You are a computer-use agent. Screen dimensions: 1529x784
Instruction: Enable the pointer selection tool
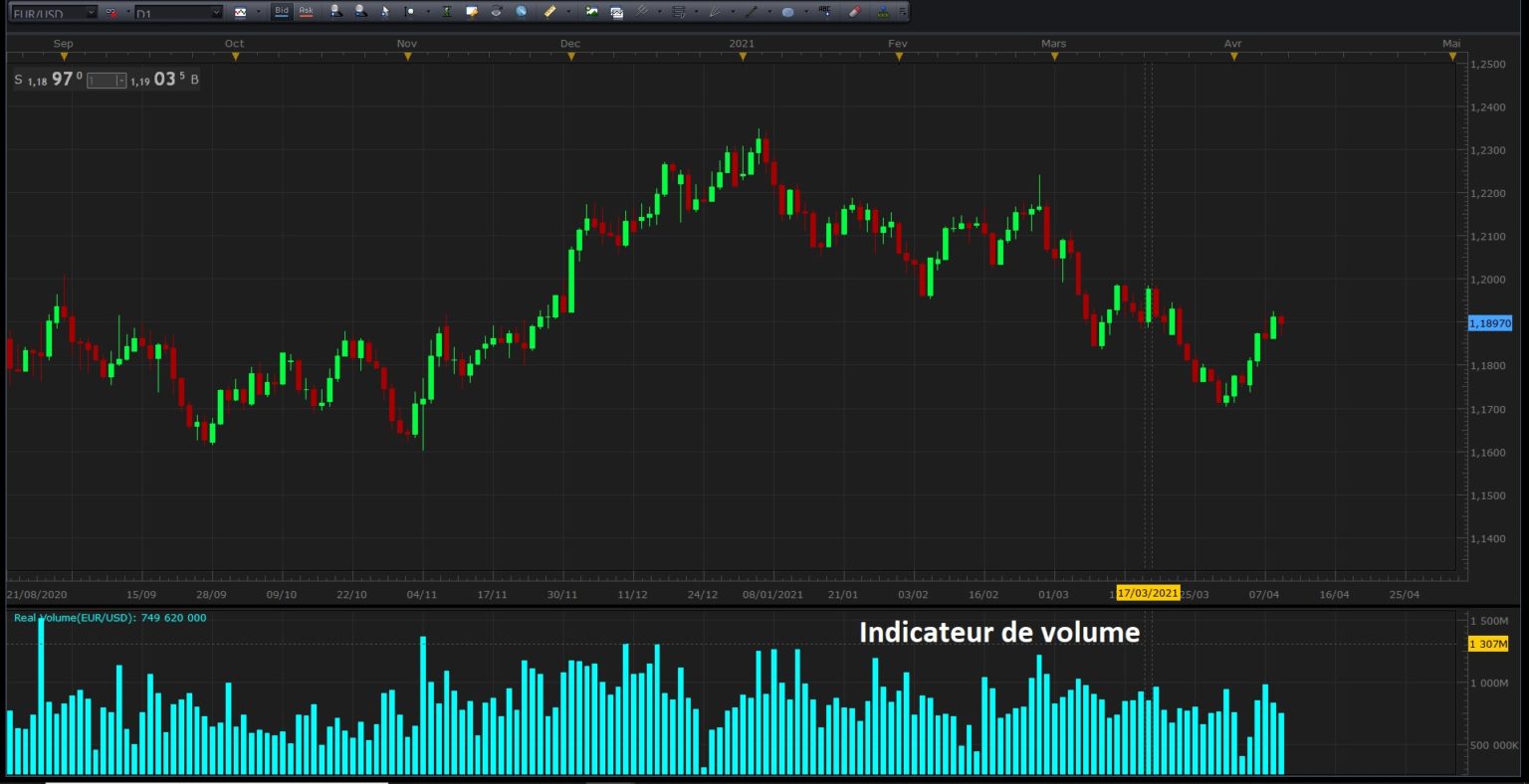(x=385, y=12)
